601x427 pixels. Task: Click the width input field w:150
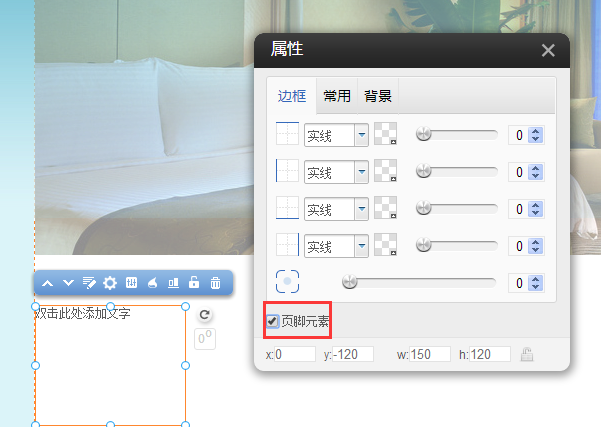430,354
